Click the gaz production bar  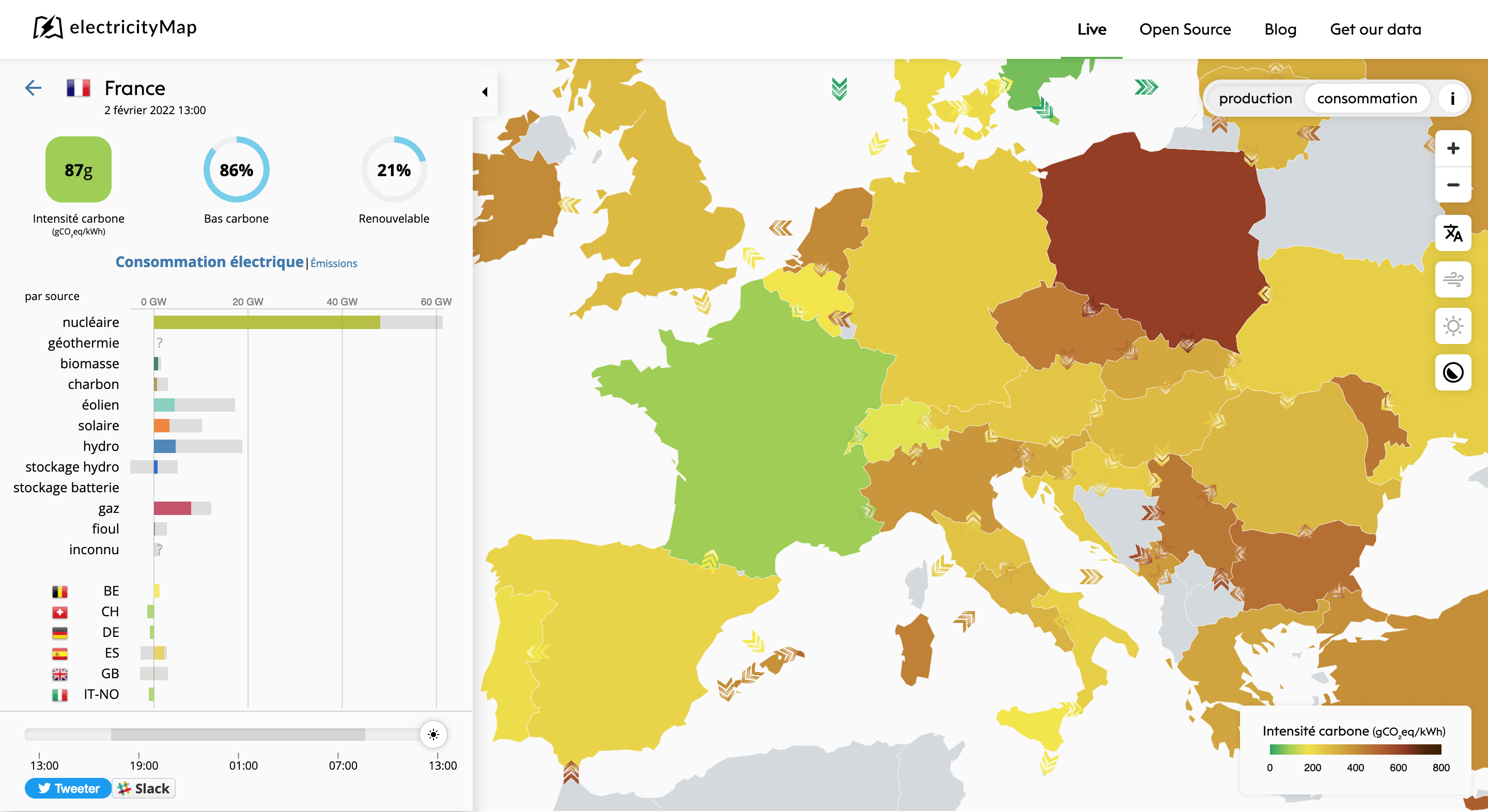172,508
